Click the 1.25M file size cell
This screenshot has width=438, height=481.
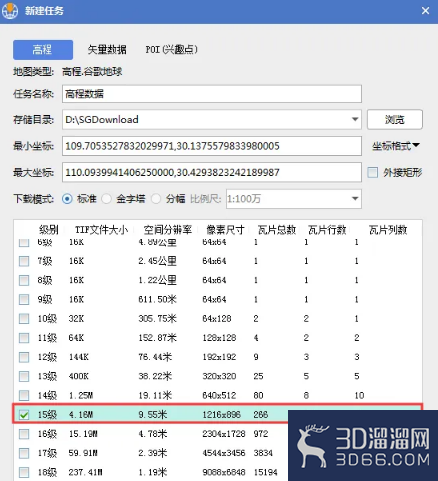[x=81, y=396]
